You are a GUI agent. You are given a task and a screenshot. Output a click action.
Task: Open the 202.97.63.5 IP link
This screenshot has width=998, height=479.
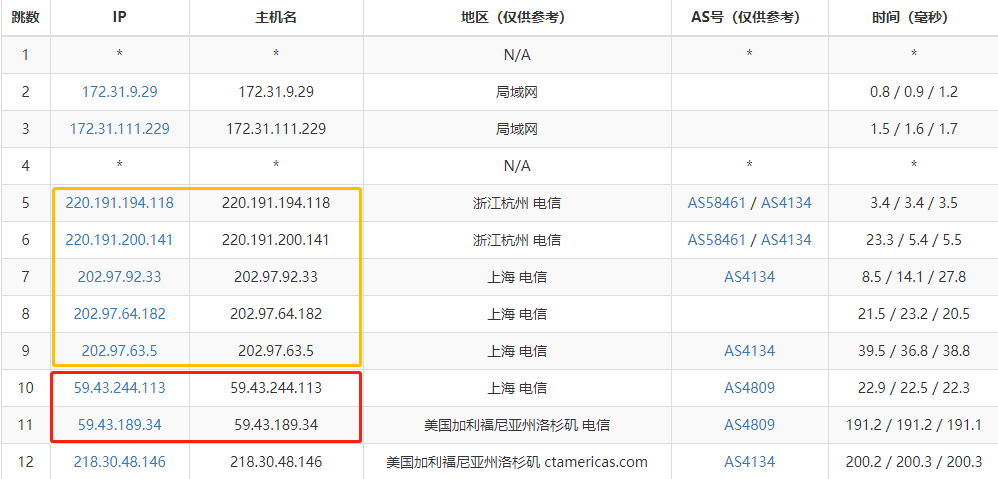pos(119,351)
